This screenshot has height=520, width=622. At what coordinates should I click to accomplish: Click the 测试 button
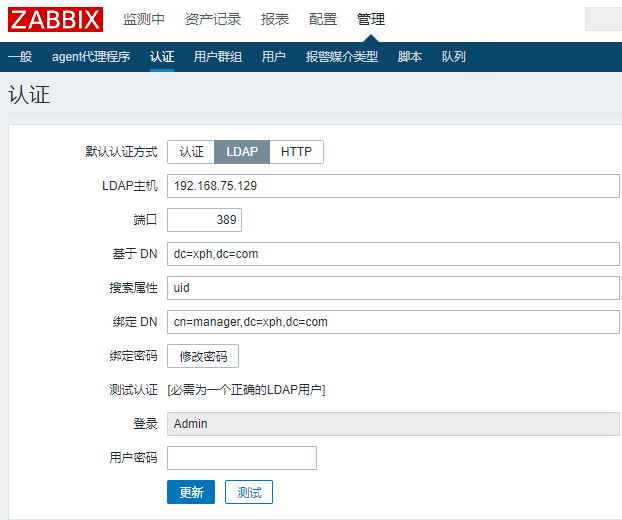pos(249,492)
